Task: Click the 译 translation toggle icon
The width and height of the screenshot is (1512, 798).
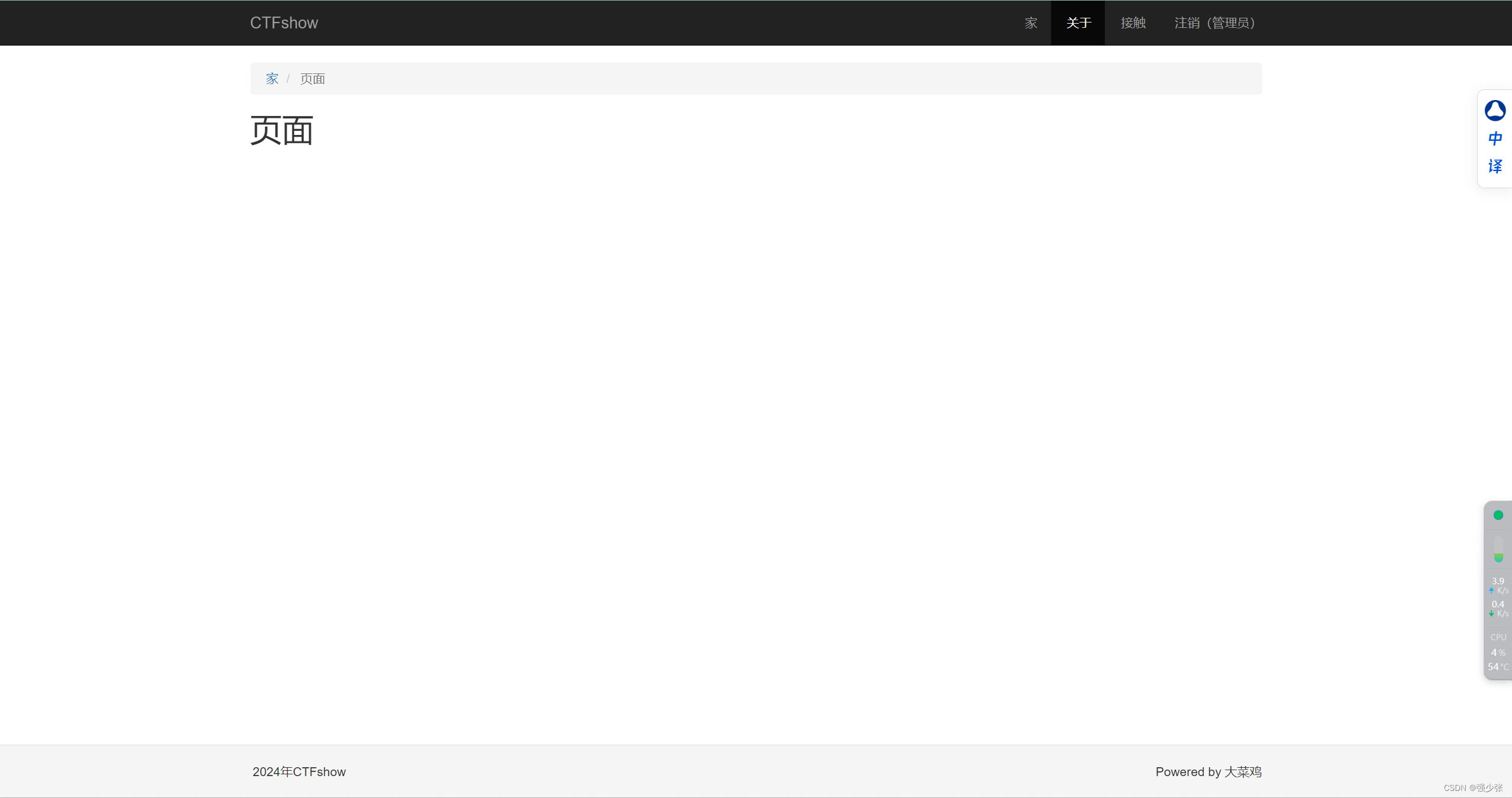Action: [1495, 166]
